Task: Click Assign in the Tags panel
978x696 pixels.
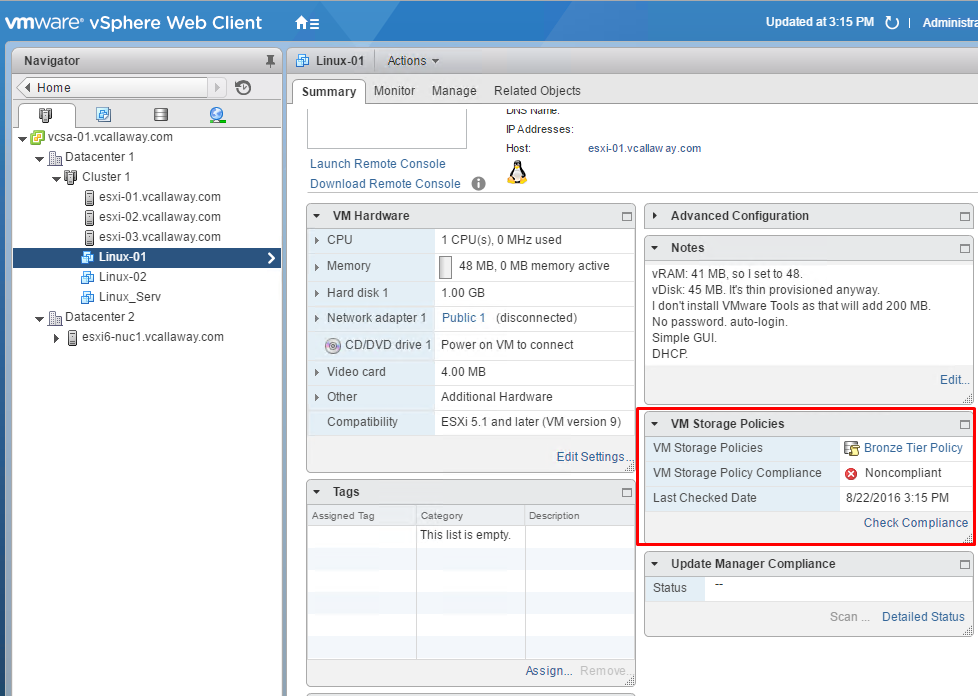Action: pyautogui.click(x=548, y=671)
